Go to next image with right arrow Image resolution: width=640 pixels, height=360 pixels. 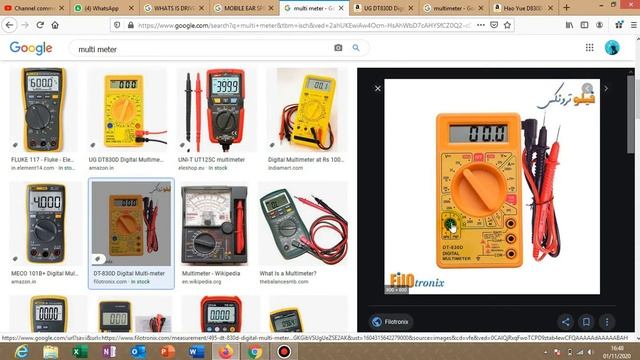pos(606,88)
